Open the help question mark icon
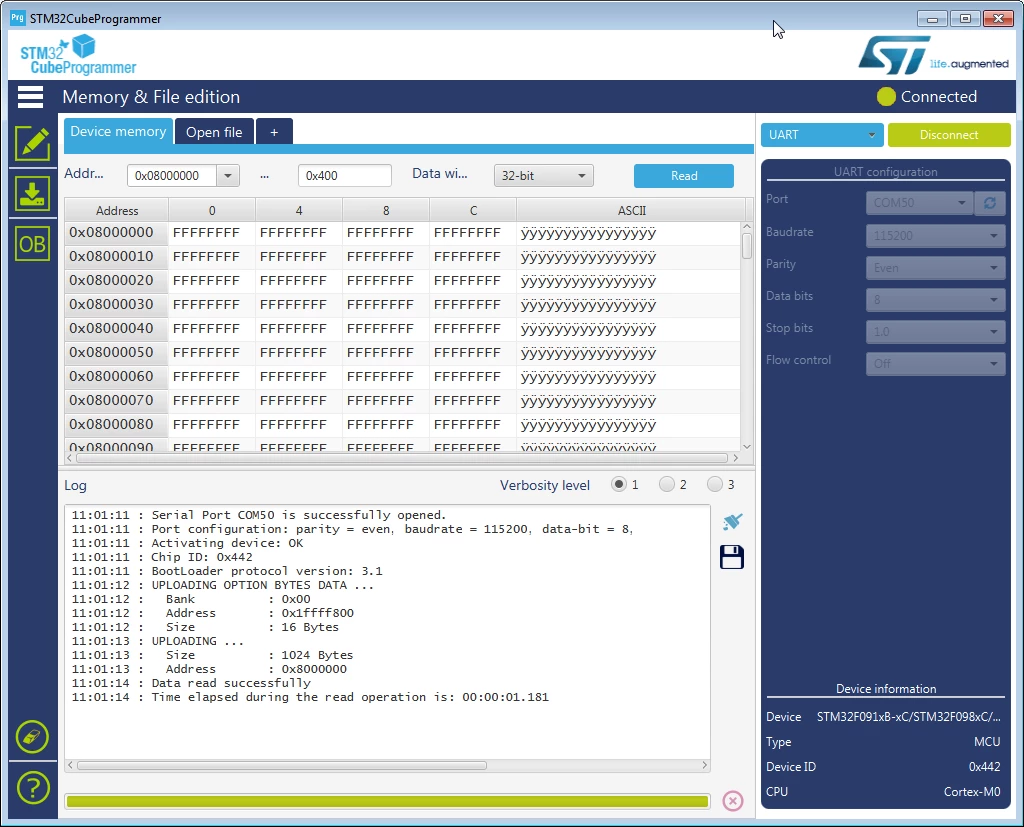 33,788
